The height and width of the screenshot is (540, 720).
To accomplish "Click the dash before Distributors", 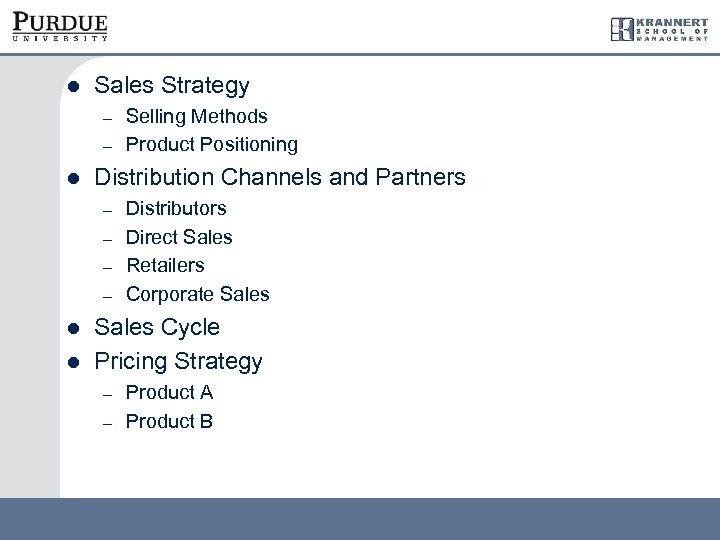I will pos(104,209).
